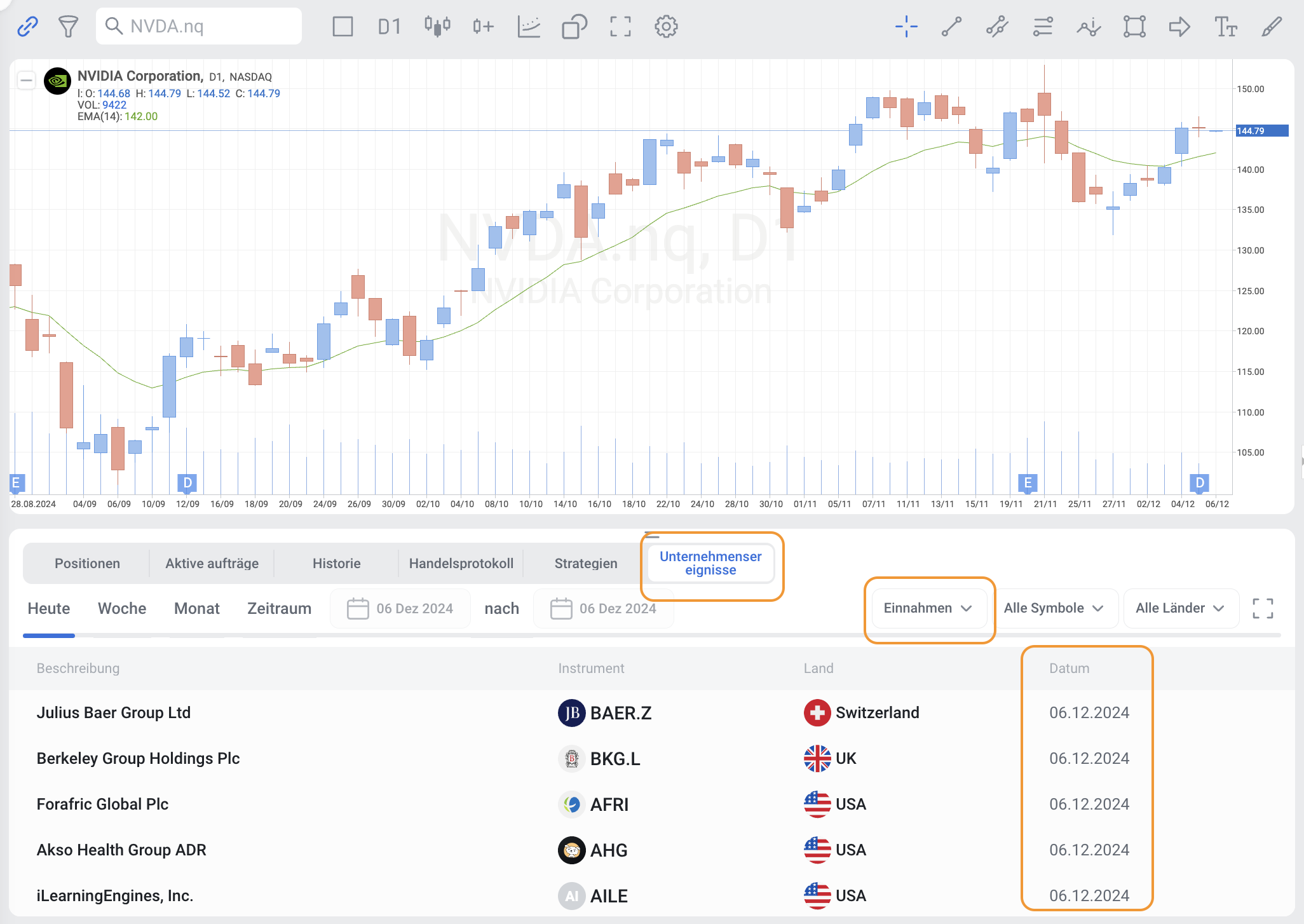Open the filter funnel icon
The height and width of the screenshot is (924, 1304).
click(68, 27)
